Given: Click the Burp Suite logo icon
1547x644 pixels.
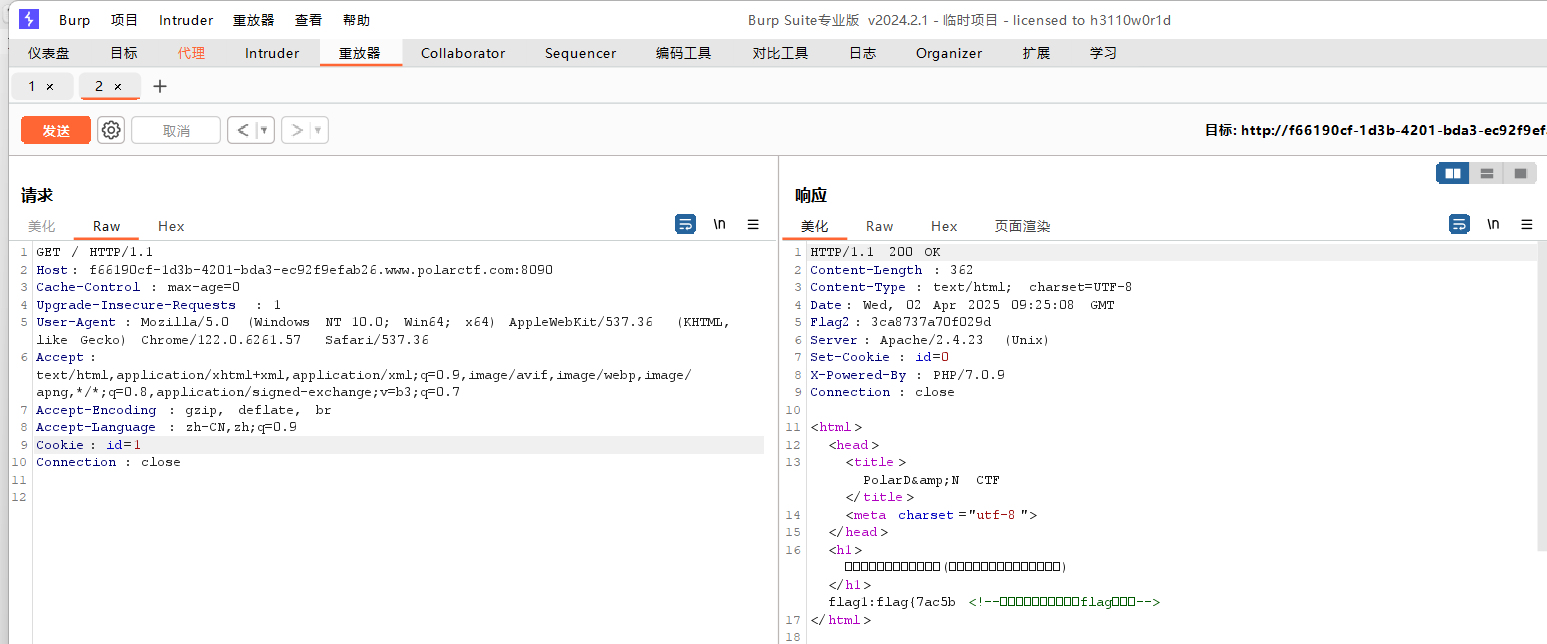Looking at the screenshot, I should pyautogui.click(x=29, y=19).
